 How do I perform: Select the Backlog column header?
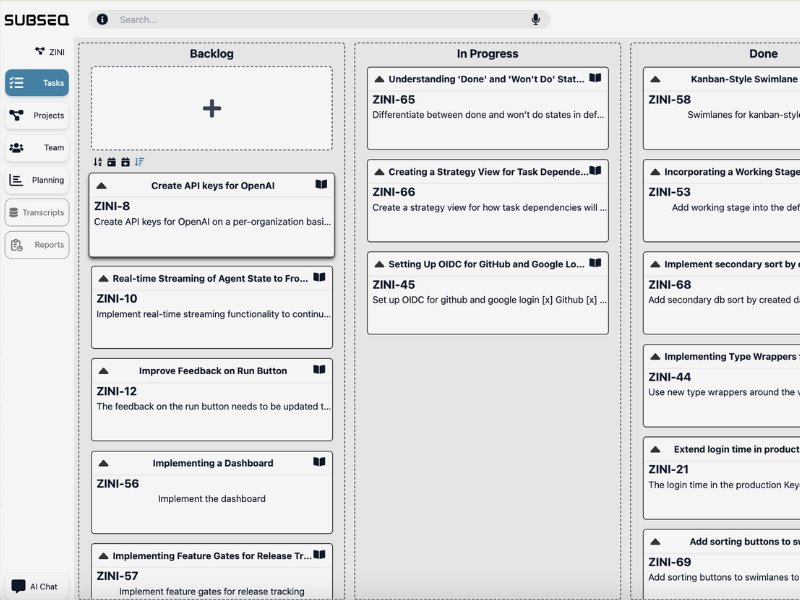212,54
